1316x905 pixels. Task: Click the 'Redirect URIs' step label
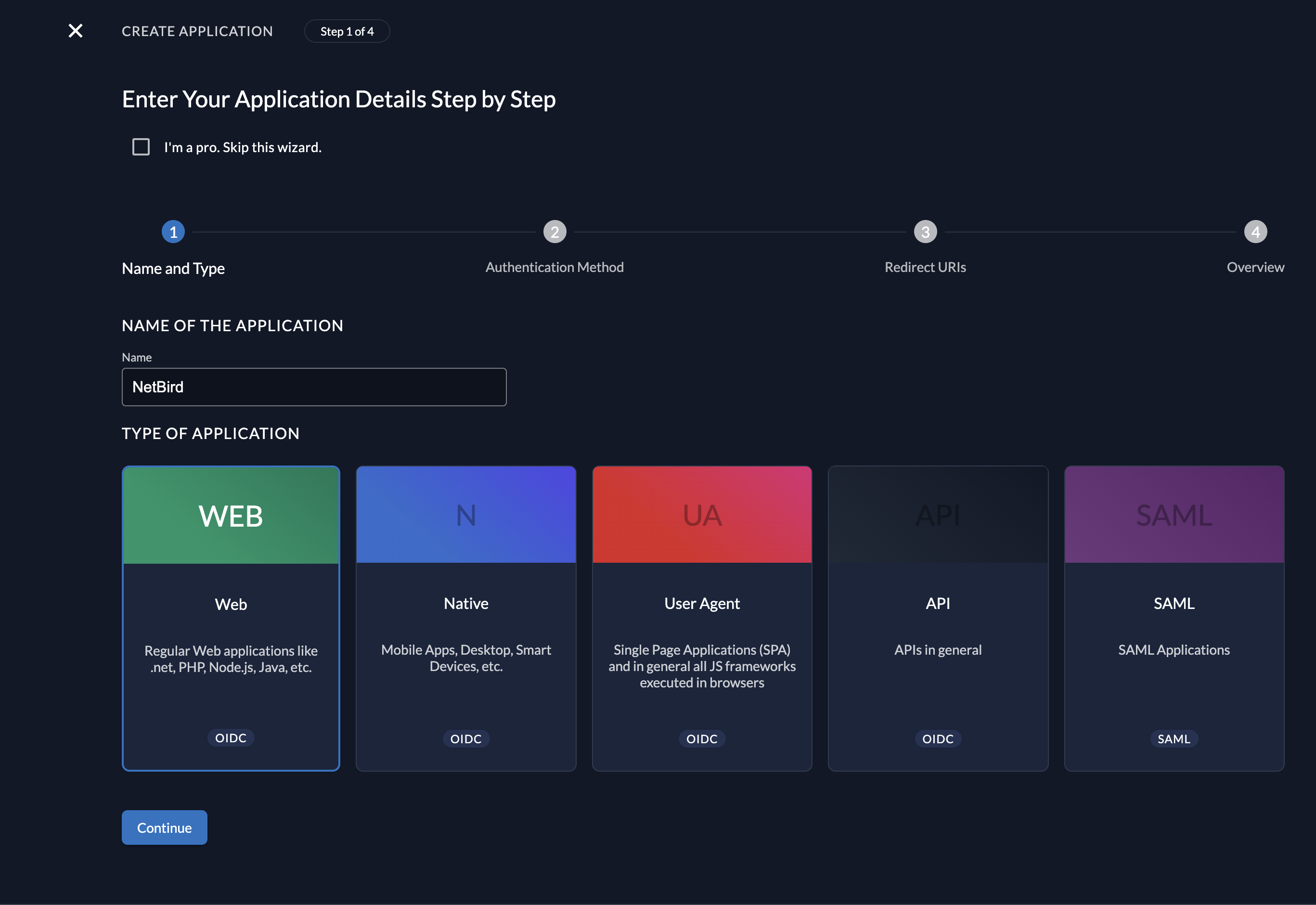[925, 267]
